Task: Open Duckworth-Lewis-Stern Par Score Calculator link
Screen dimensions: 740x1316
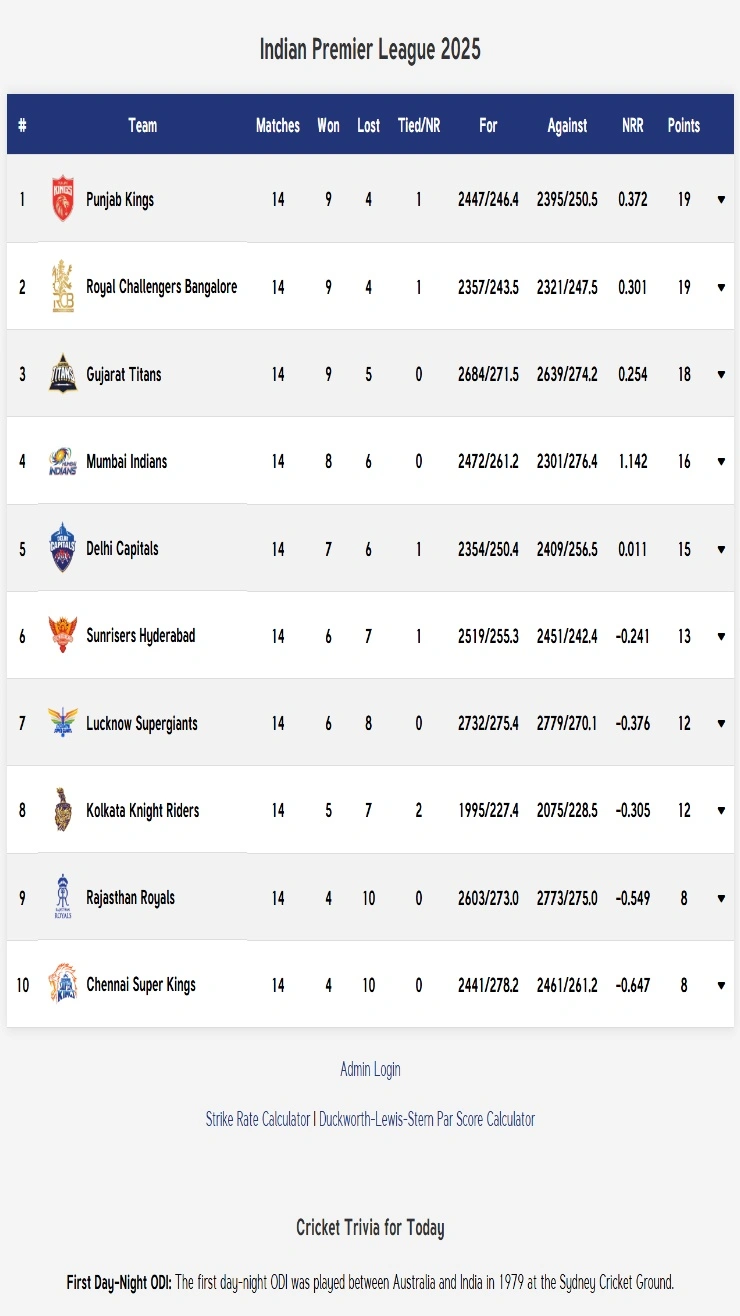Action: [427, 1119]
